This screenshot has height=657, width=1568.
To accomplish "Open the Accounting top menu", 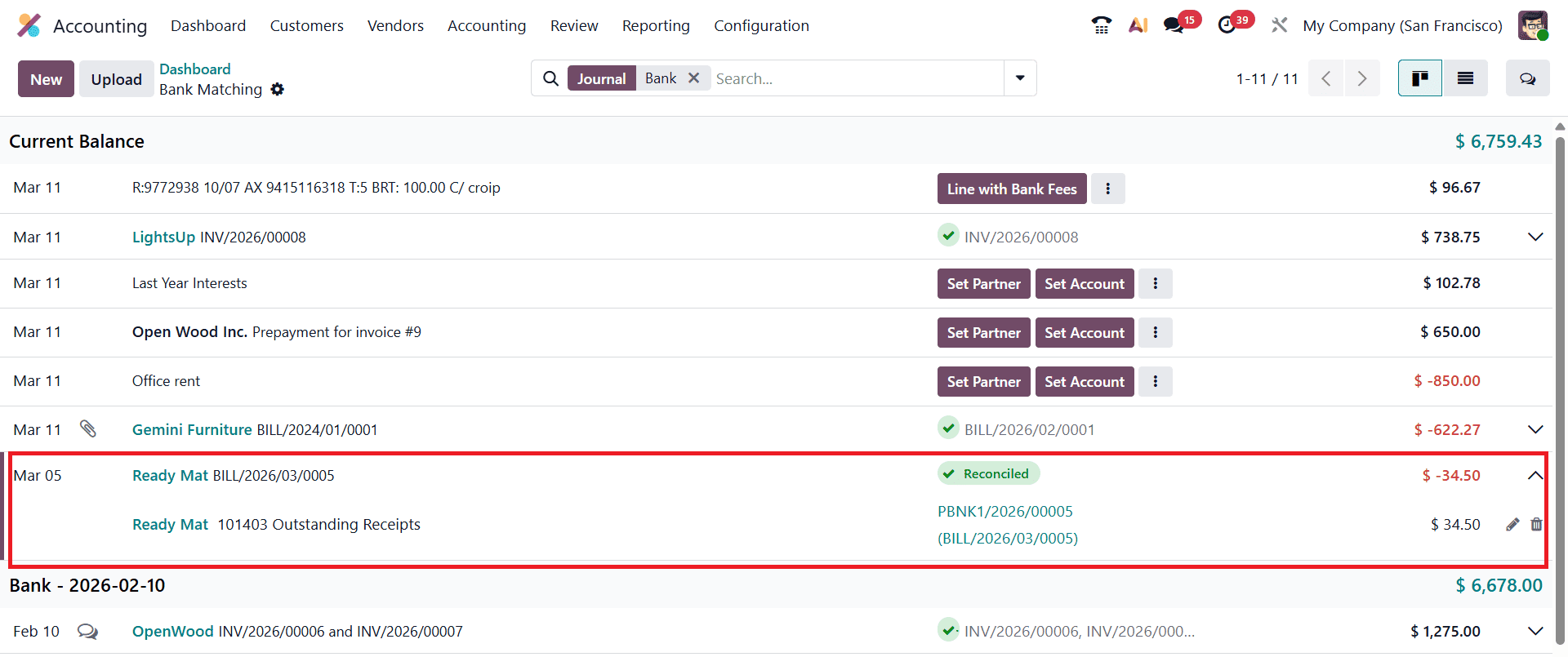I will (487, 25).
